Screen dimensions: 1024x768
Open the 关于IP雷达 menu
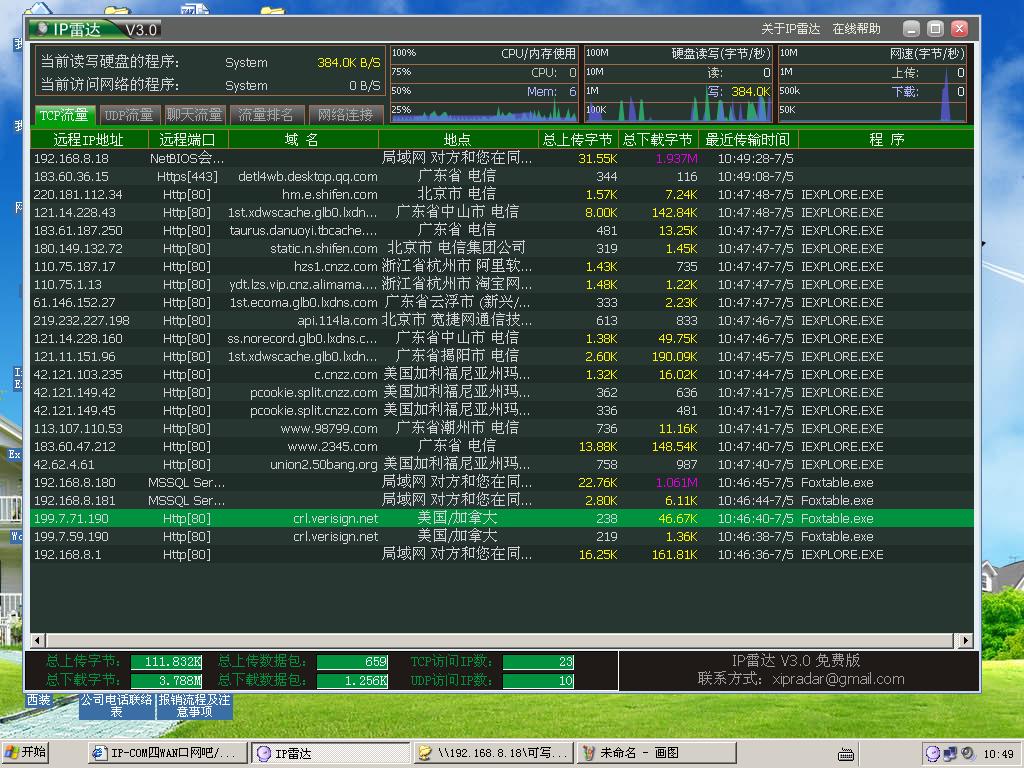790,29
